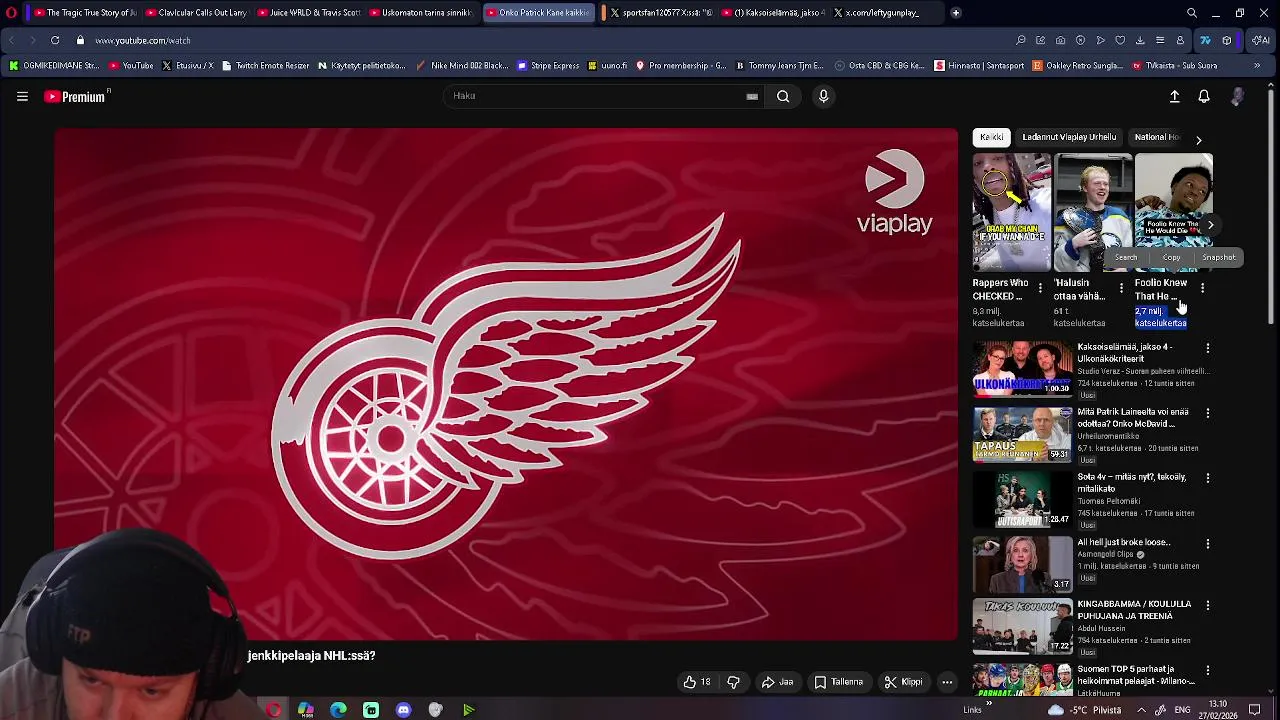
Task: Show hidden system tray icons
Action: click(x=1141, y=710)
